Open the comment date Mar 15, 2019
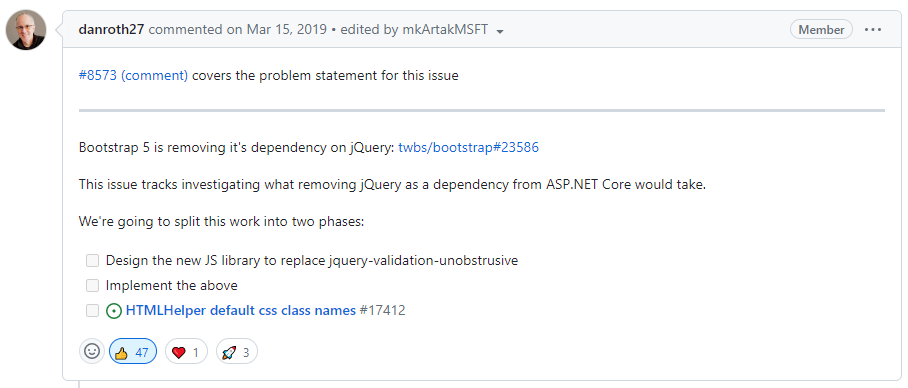 coord(287,30)
